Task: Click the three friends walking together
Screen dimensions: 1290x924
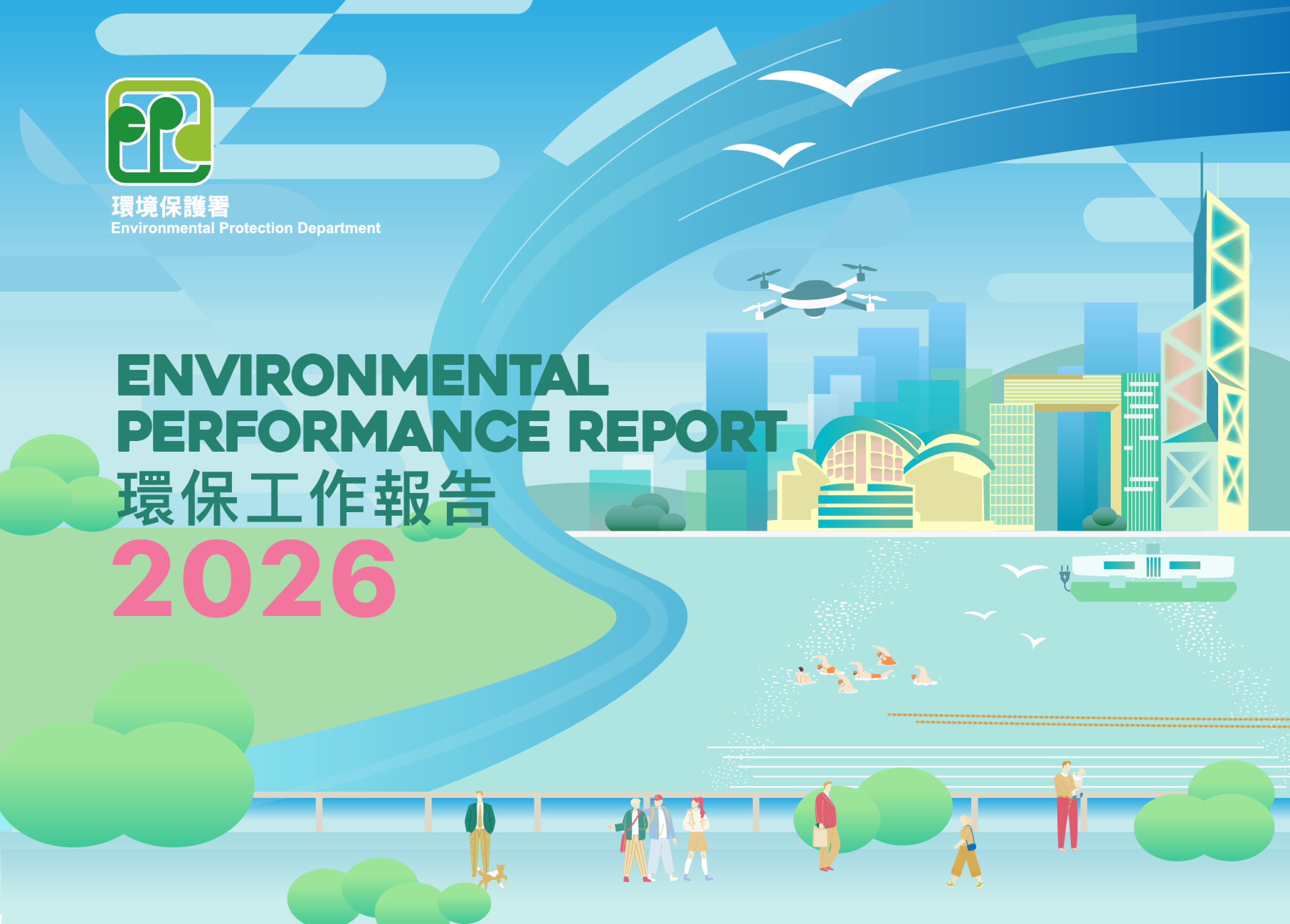Action: (661, 839)
